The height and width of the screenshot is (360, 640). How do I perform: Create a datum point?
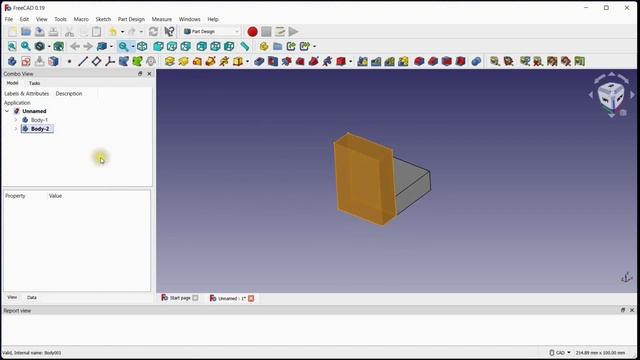(x=69, y=61)
